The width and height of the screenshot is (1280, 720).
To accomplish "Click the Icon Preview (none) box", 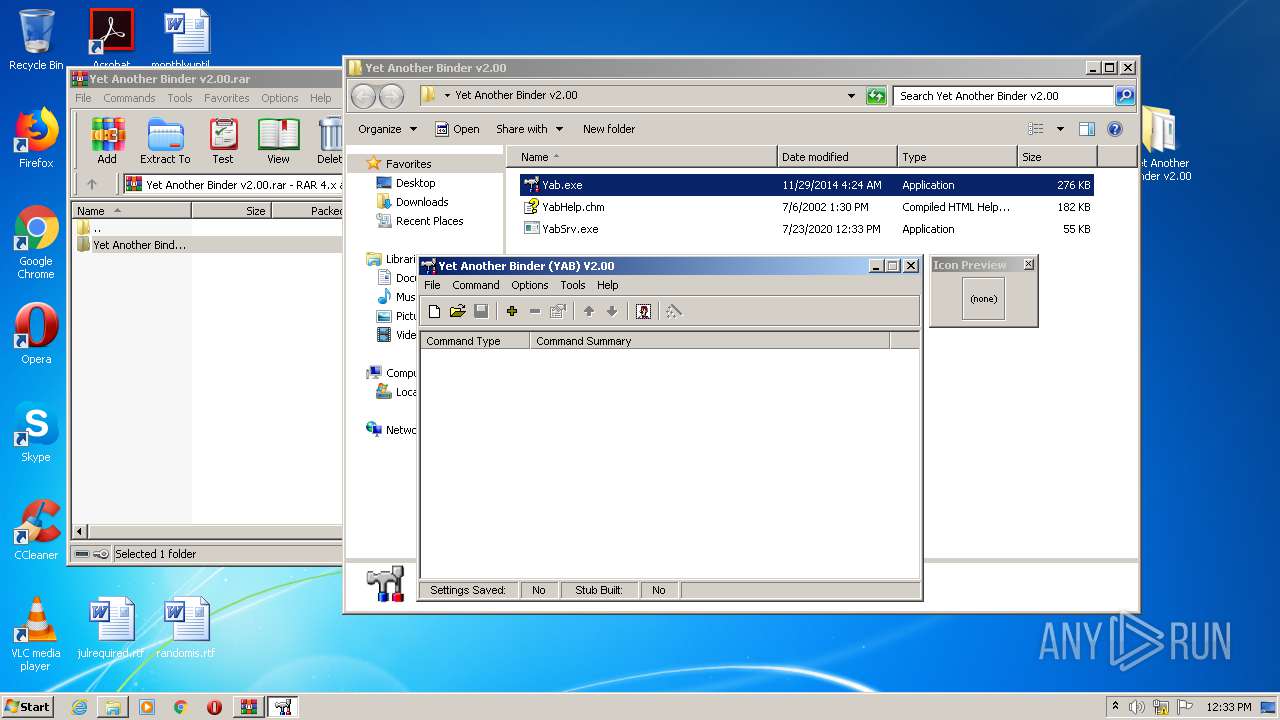I will tap(983, 299).
